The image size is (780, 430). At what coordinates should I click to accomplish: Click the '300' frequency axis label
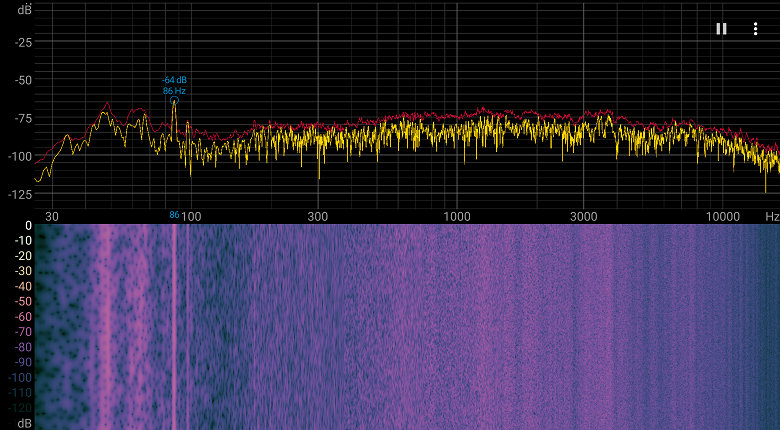(x=317, y=216)
